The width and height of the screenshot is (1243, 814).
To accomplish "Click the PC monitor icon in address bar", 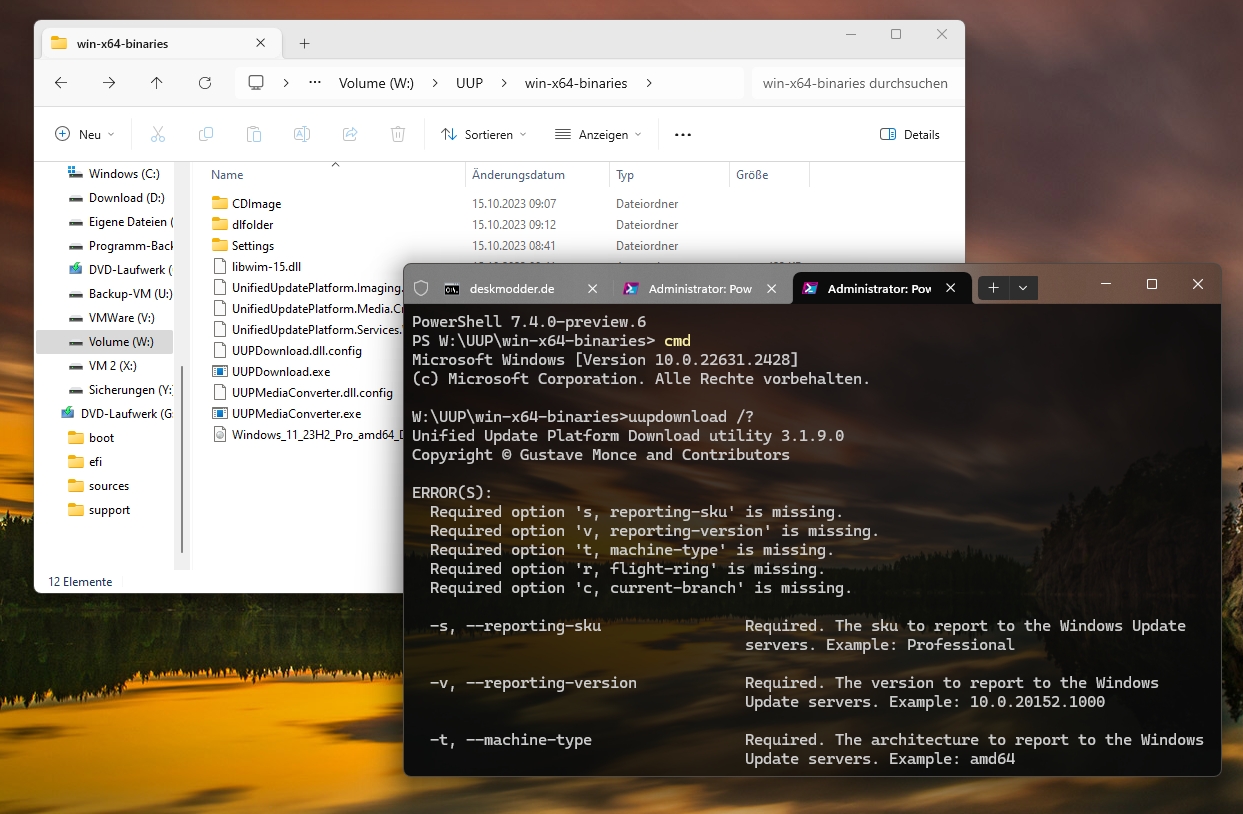I will pos(256,83).
